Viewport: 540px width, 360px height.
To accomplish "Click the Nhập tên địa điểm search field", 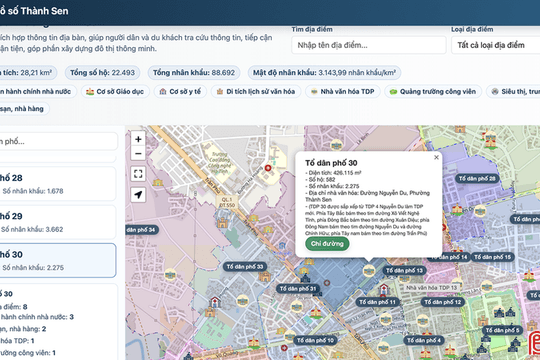I will click(x=369, y=45).
